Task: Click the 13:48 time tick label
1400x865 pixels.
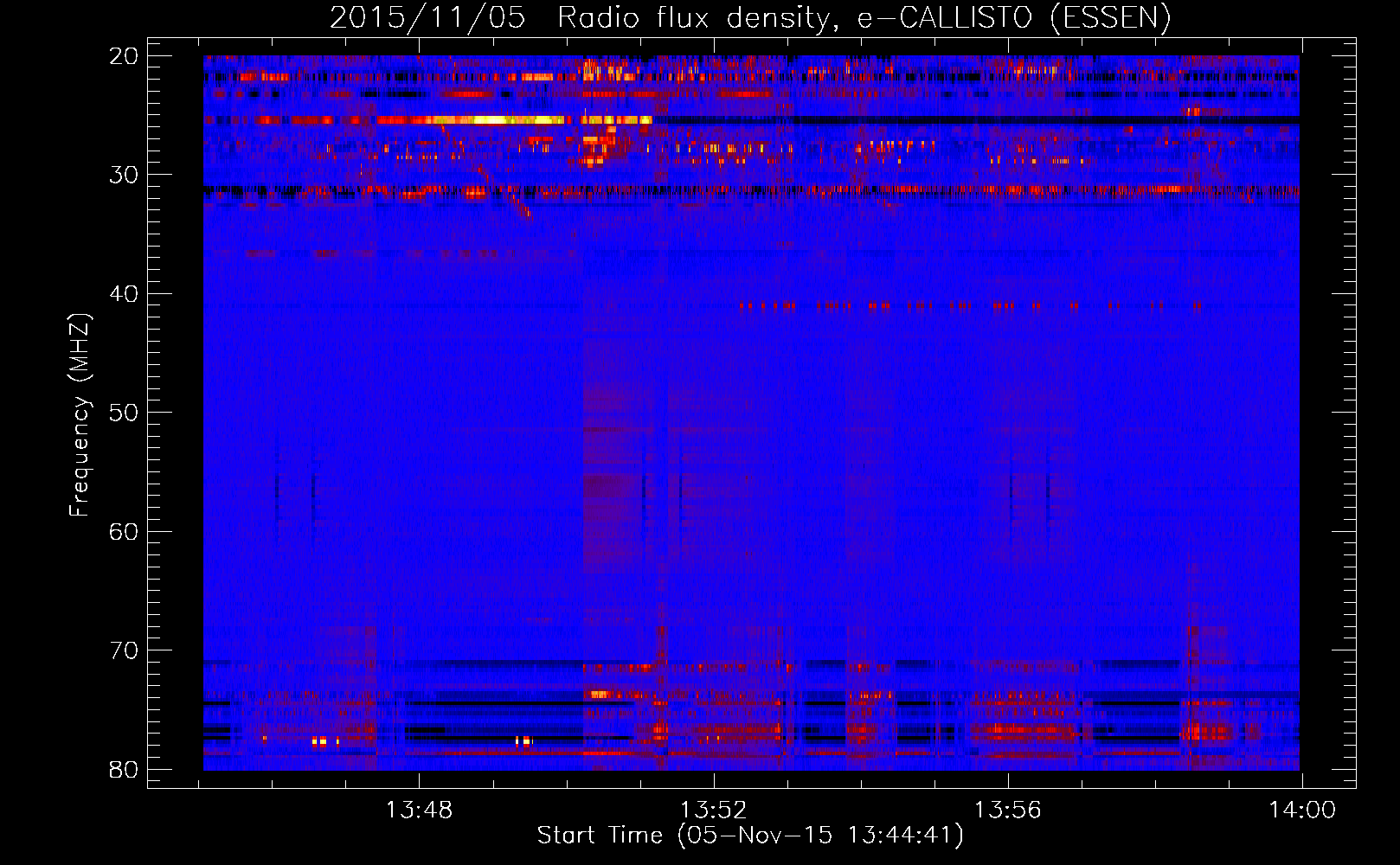Action: pos(419,811)
